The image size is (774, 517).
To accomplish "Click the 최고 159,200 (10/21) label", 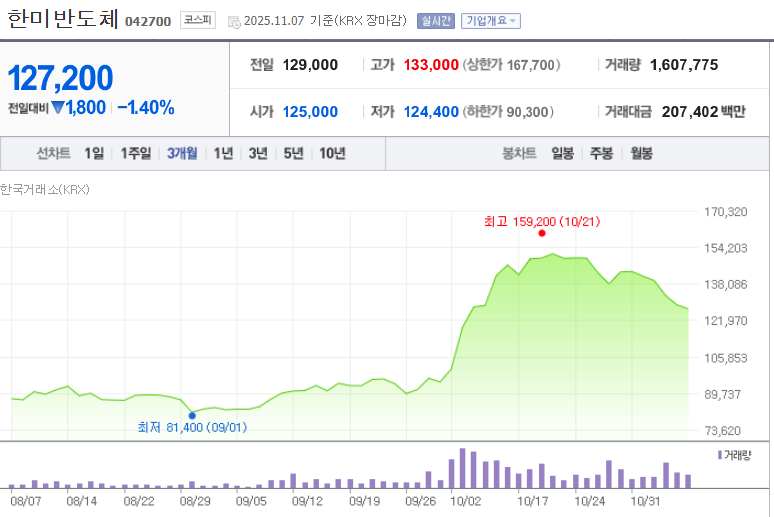I will 542,221.
